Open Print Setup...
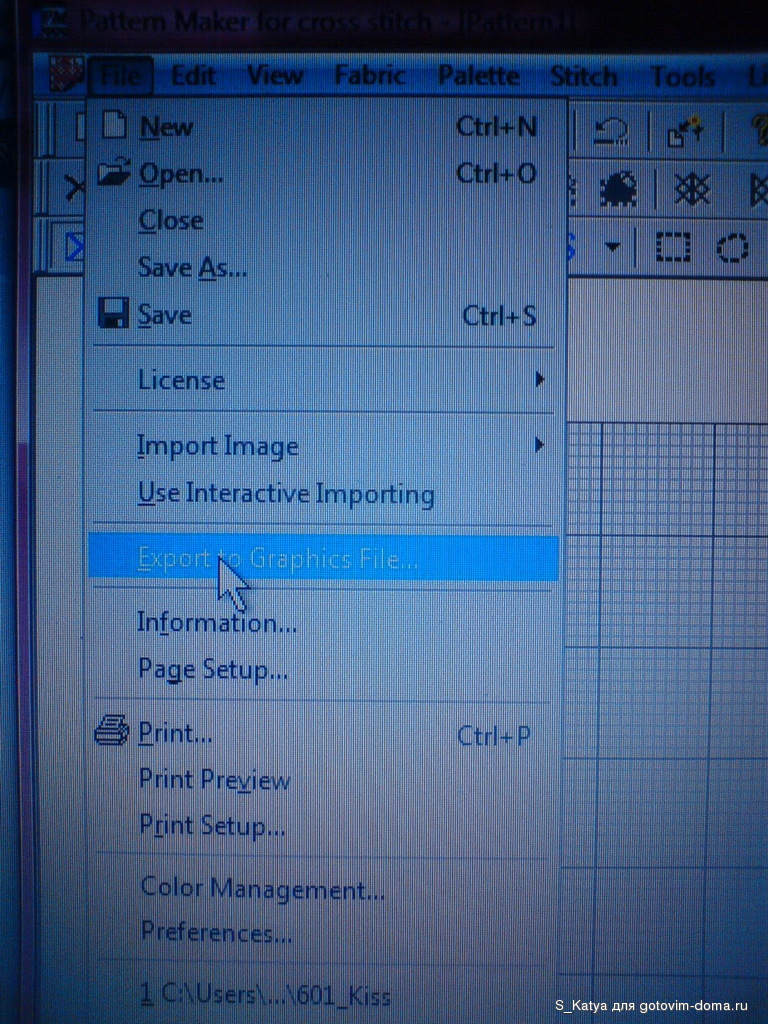The image size is (768, 1024). pyautogui.click(x=324, y=826)
